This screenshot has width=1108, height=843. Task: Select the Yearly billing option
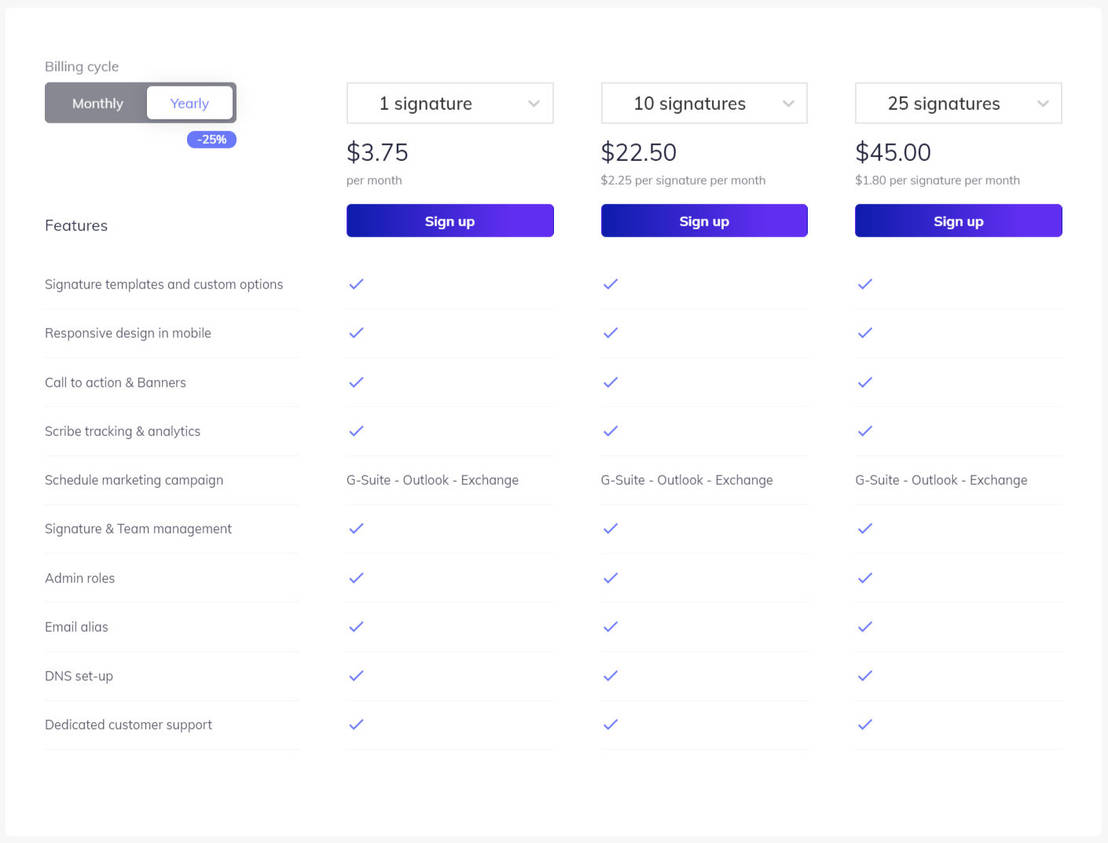[189, 102]
